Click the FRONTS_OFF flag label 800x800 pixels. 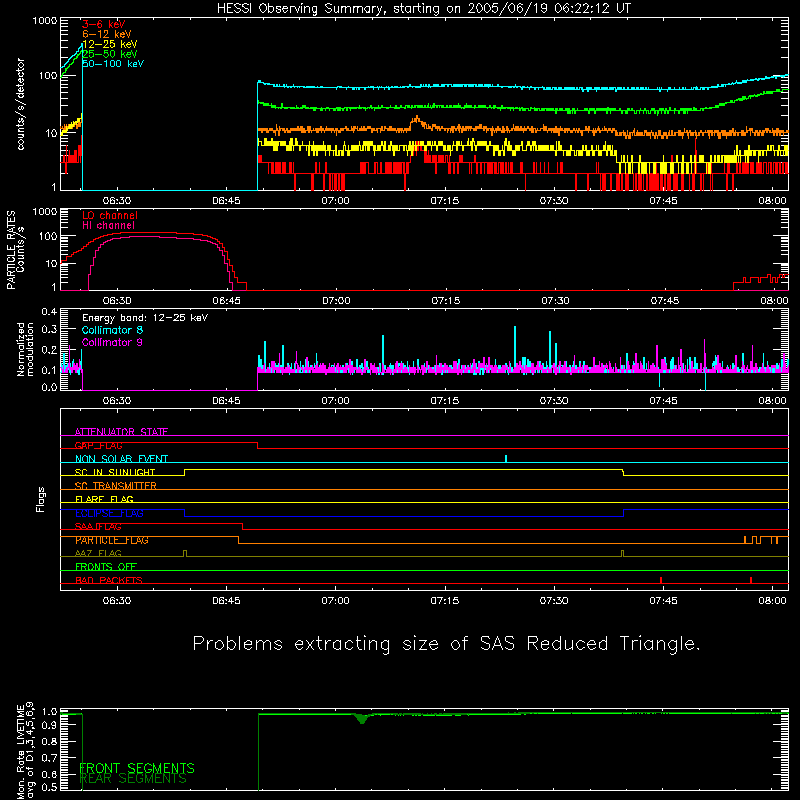tap(106, 567)
